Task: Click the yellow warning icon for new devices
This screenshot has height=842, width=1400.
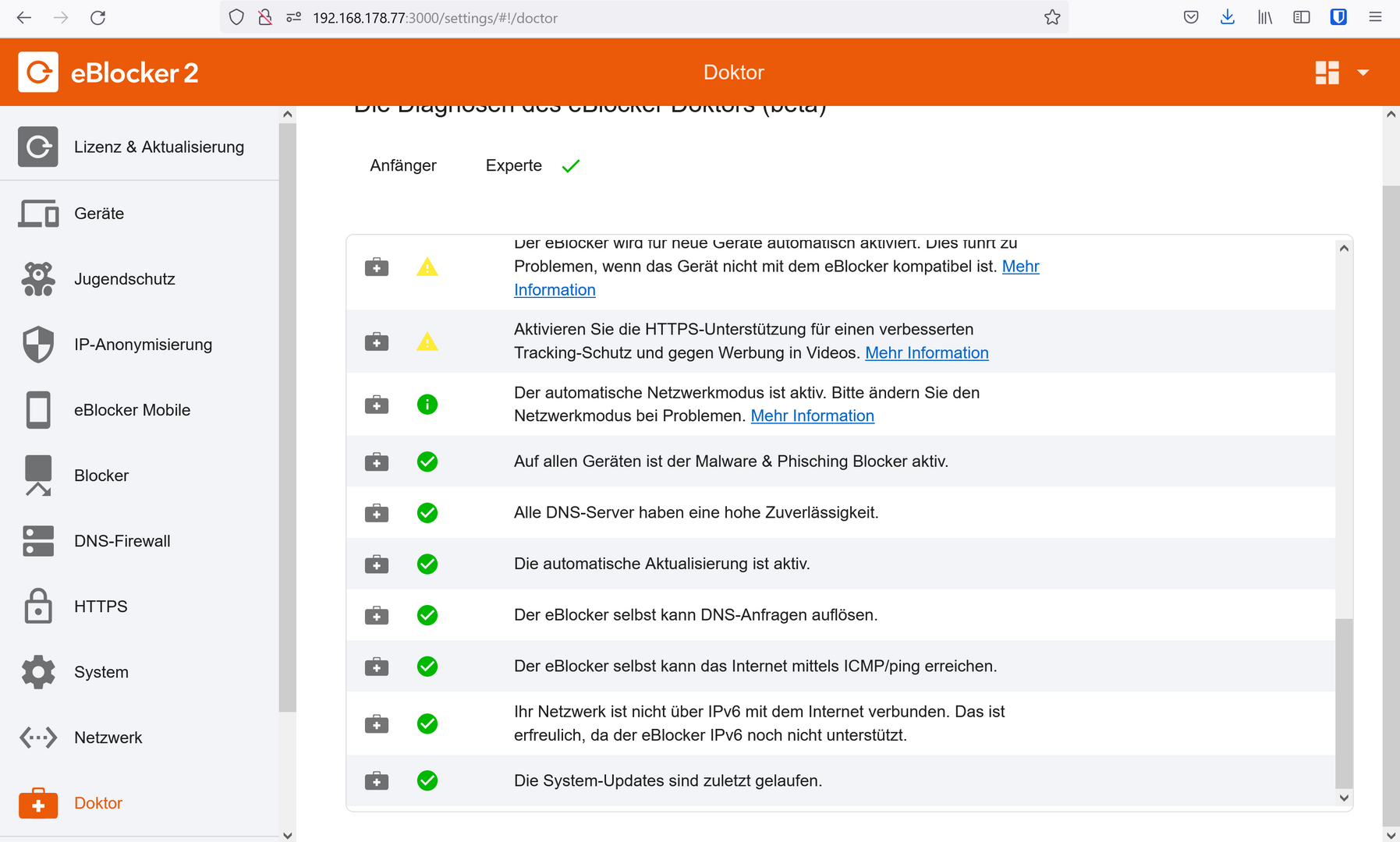Action: tap(427, 267)
